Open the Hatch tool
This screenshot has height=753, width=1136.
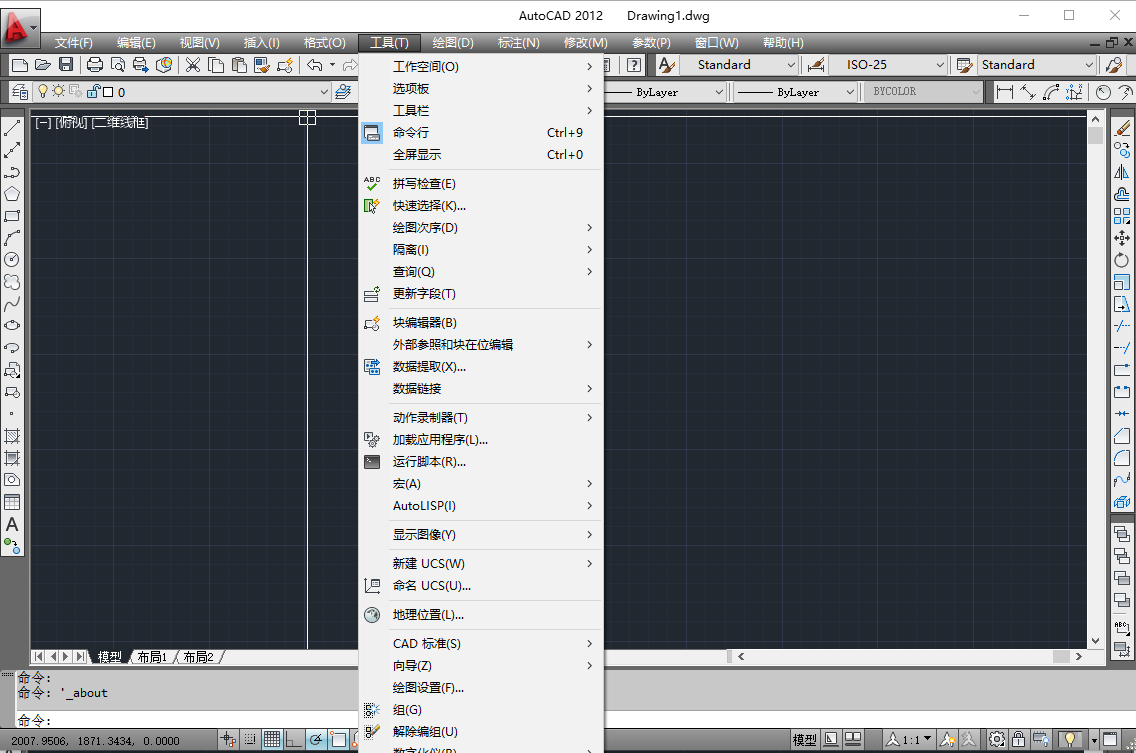(13, 435)
